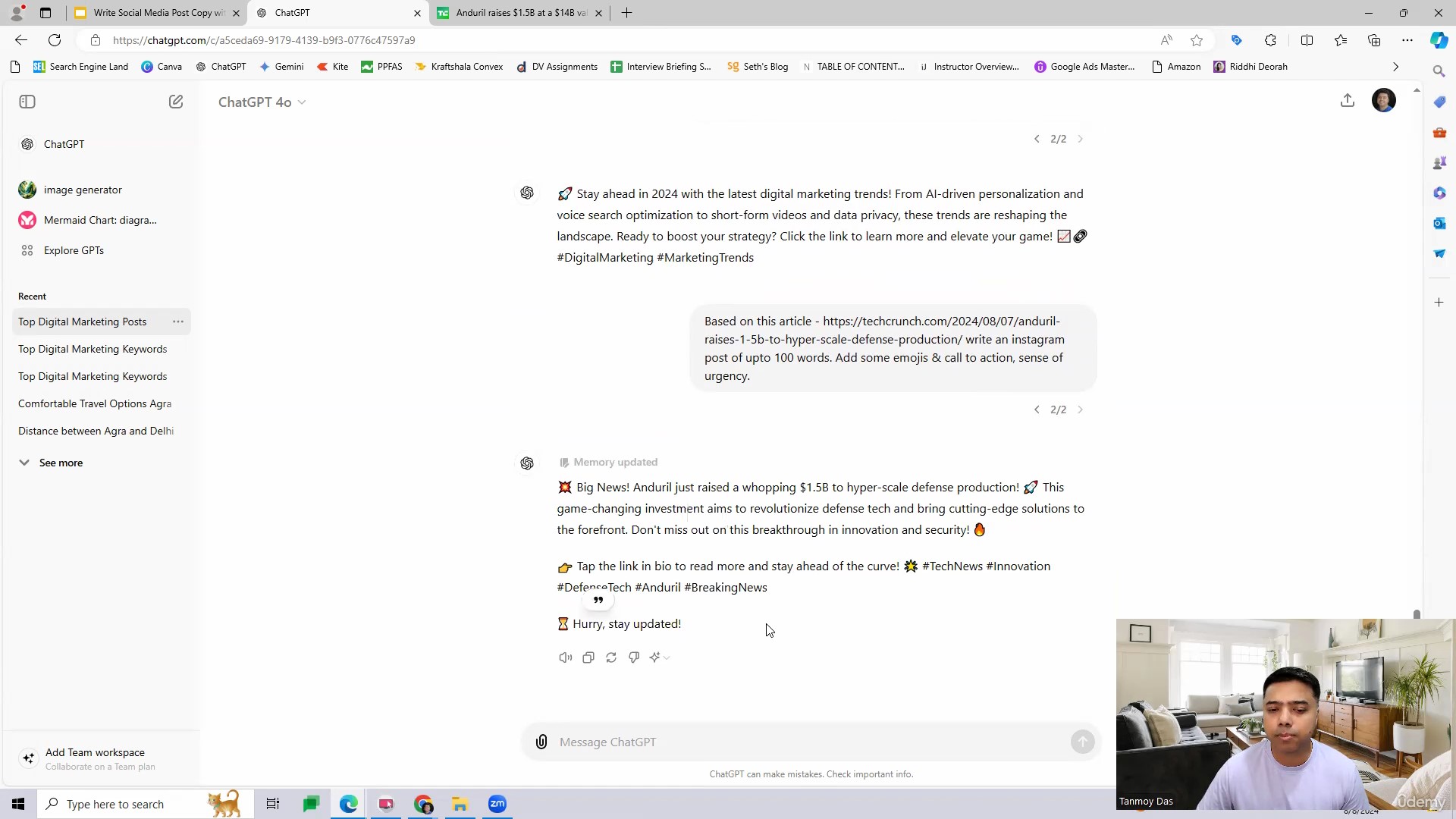Image resolution: width=1456 pixels, height=819 pixels.
Task: Open browser extensions puzzle icon
Action: coord(1270,40)
